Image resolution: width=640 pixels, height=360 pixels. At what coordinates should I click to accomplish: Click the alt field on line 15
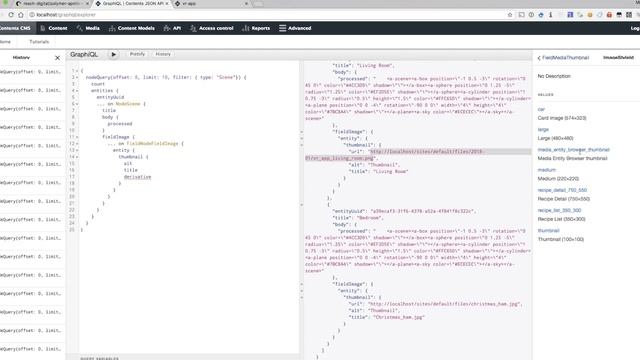point(128,163)
